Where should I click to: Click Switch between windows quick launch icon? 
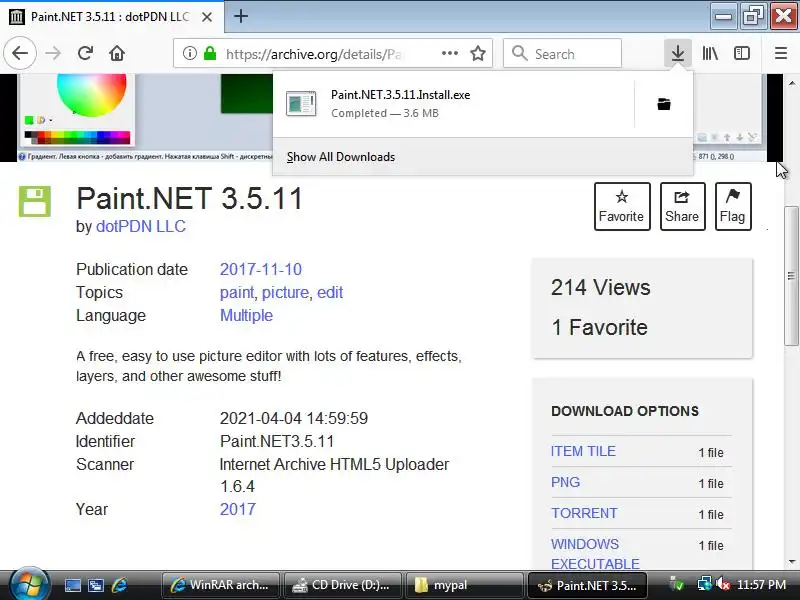pyautogui.click(x=96, y=585)
